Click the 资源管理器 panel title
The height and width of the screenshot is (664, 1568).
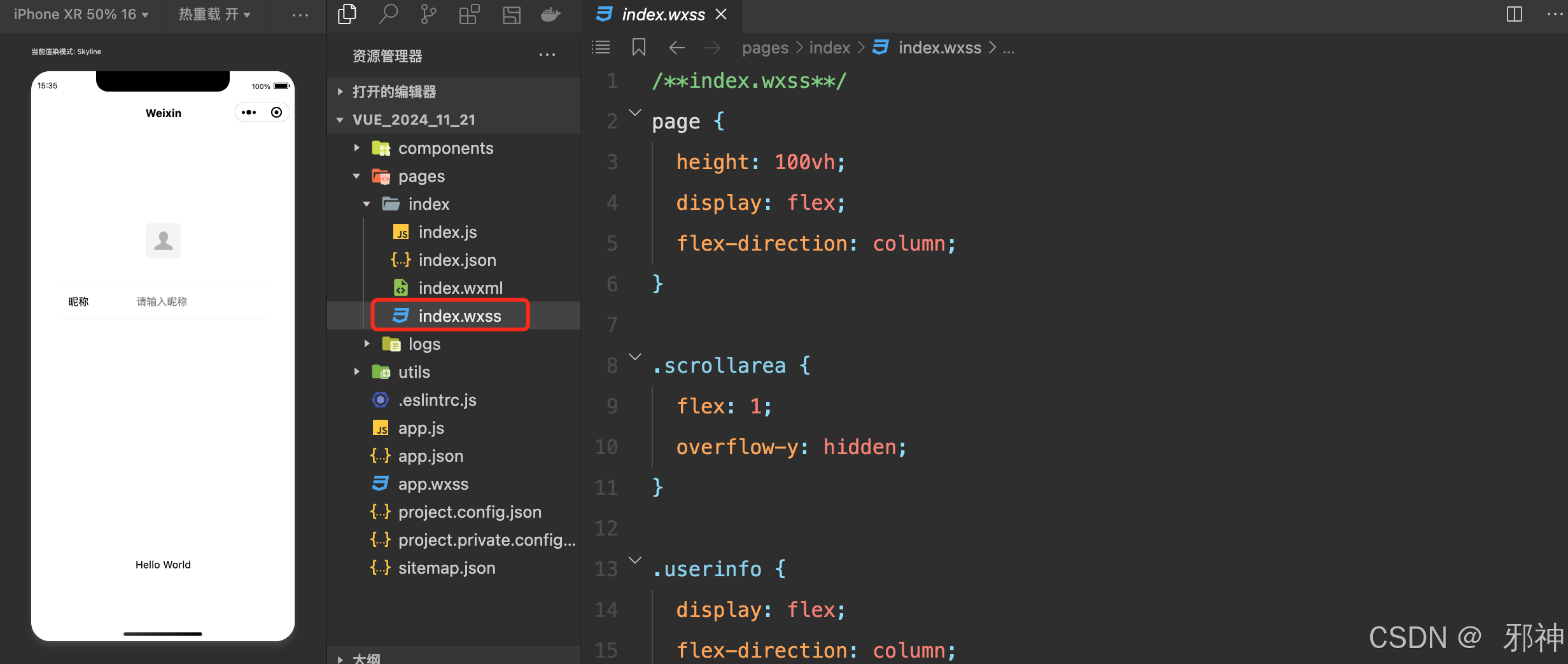click(387, 56)
